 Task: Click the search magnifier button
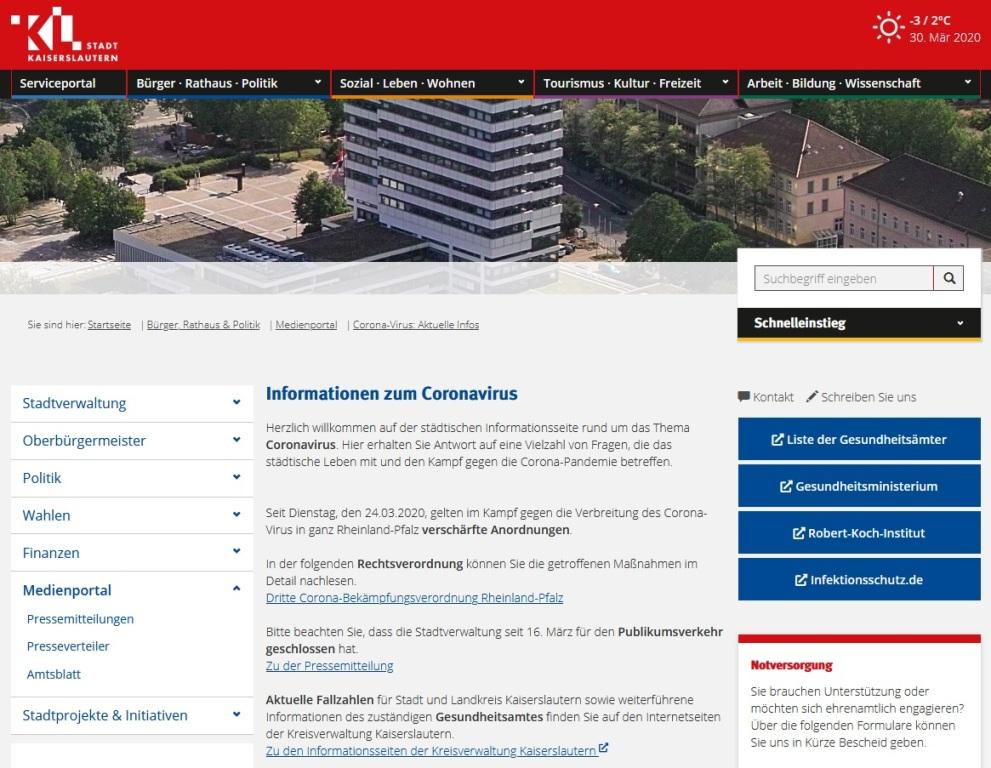[x=948, y=279]
